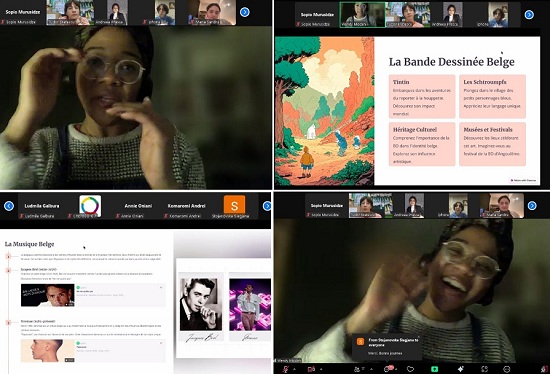Screen dimensions: 550x374
Task: Unmute the microphone in the meeting toolbar
Action: point(286,369)
